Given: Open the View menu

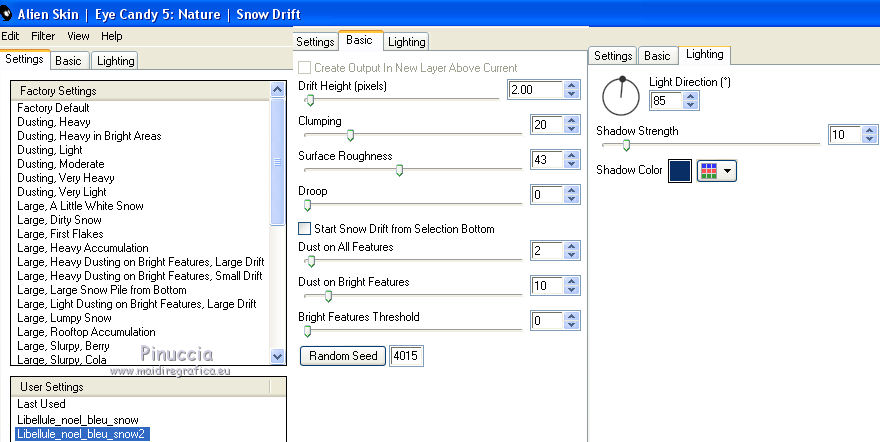Looking at the screenshot, I should coord(78,36).
